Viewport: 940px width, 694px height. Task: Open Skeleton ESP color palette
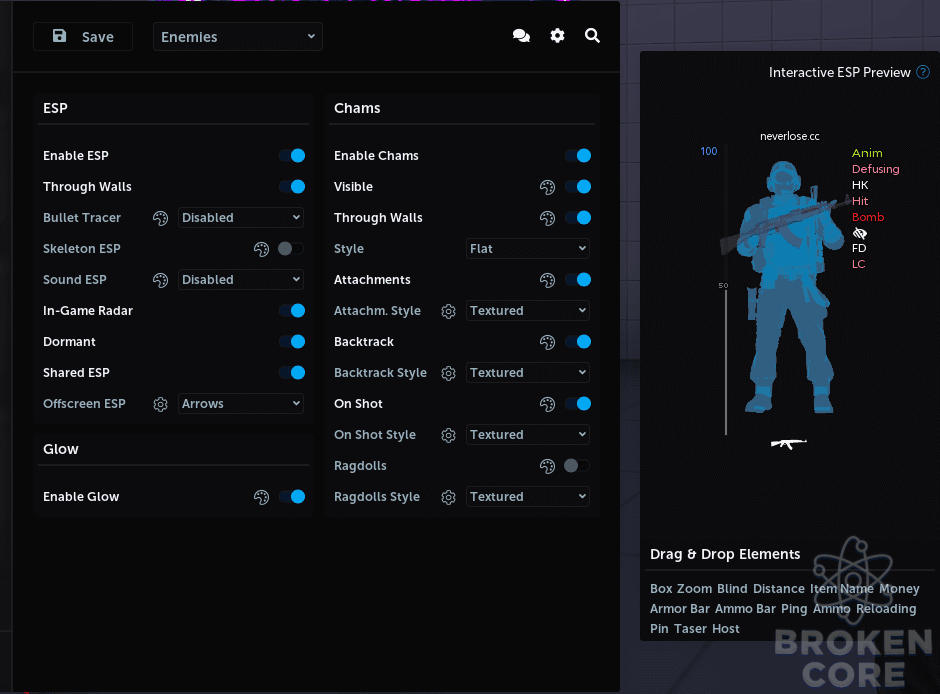(261, 249)
